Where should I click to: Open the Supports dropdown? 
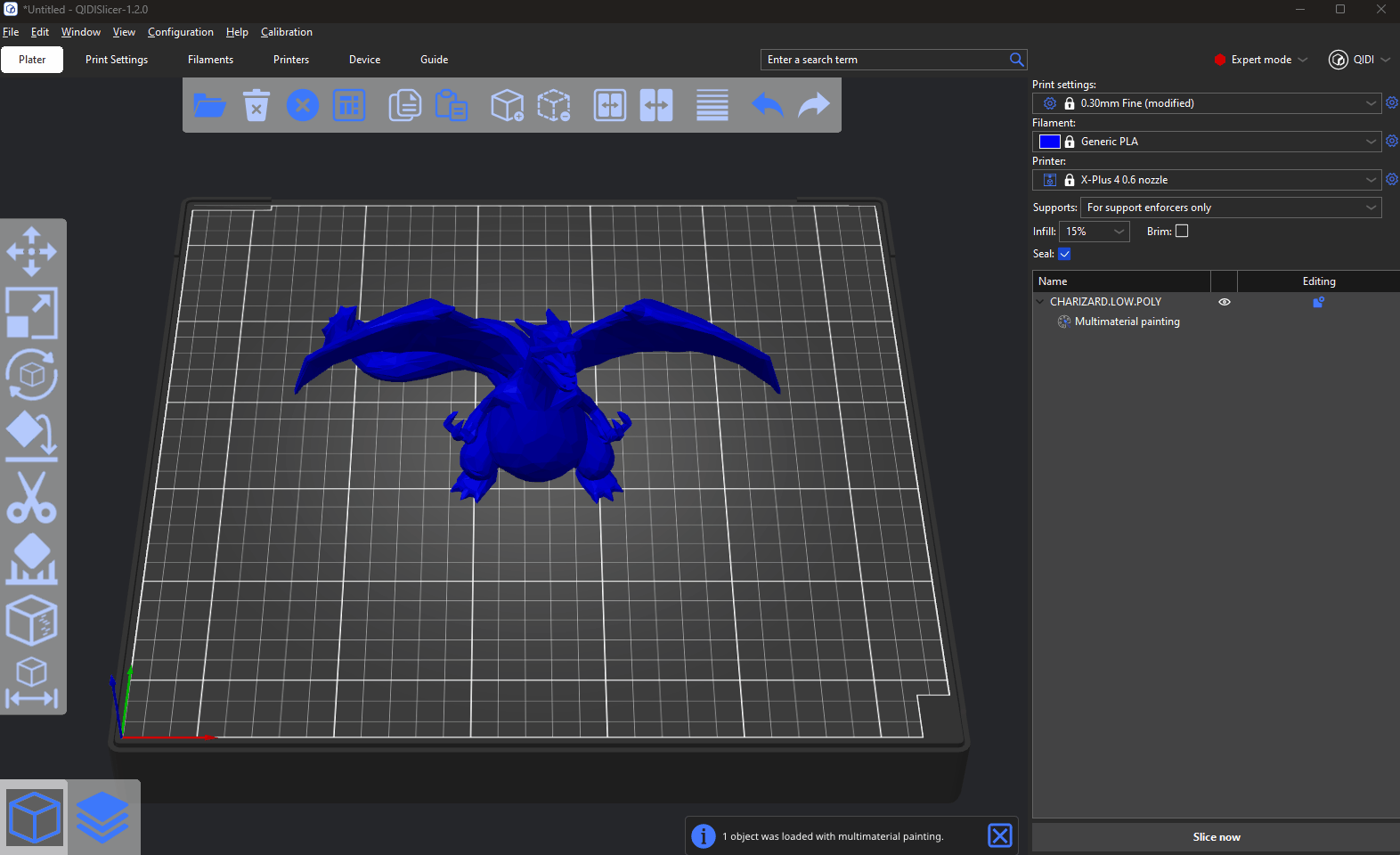1231,208
